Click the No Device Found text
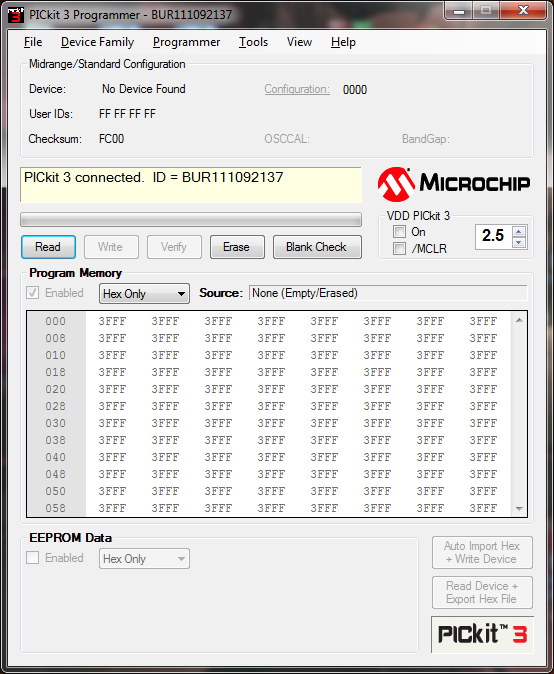 [x=144, y=89]
